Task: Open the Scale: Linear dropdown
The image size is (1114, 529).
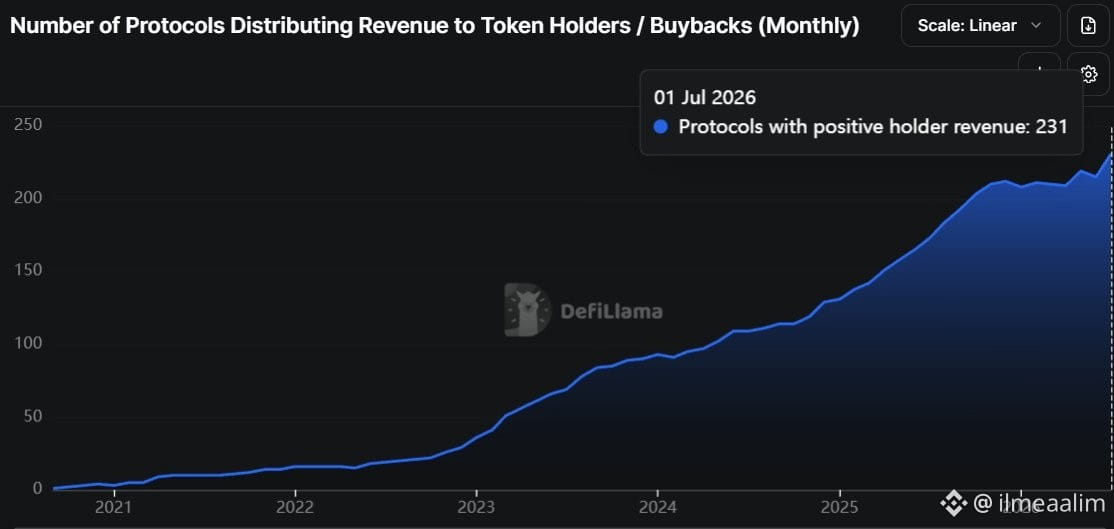Action: point(980,26)
